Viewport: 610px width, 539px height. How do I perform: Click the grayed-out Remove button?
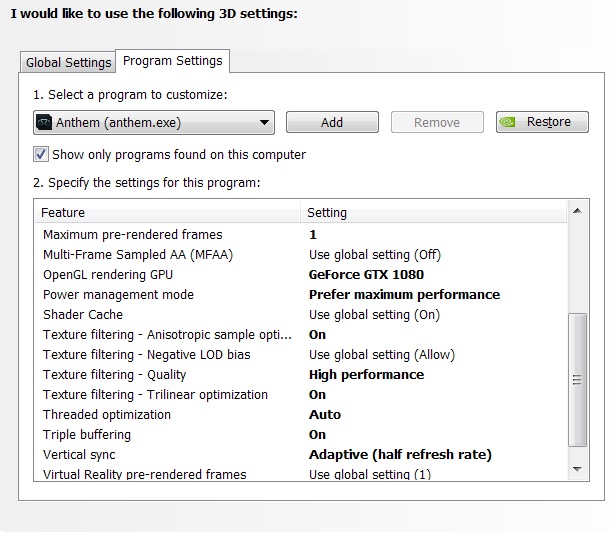tap(437, 122)
